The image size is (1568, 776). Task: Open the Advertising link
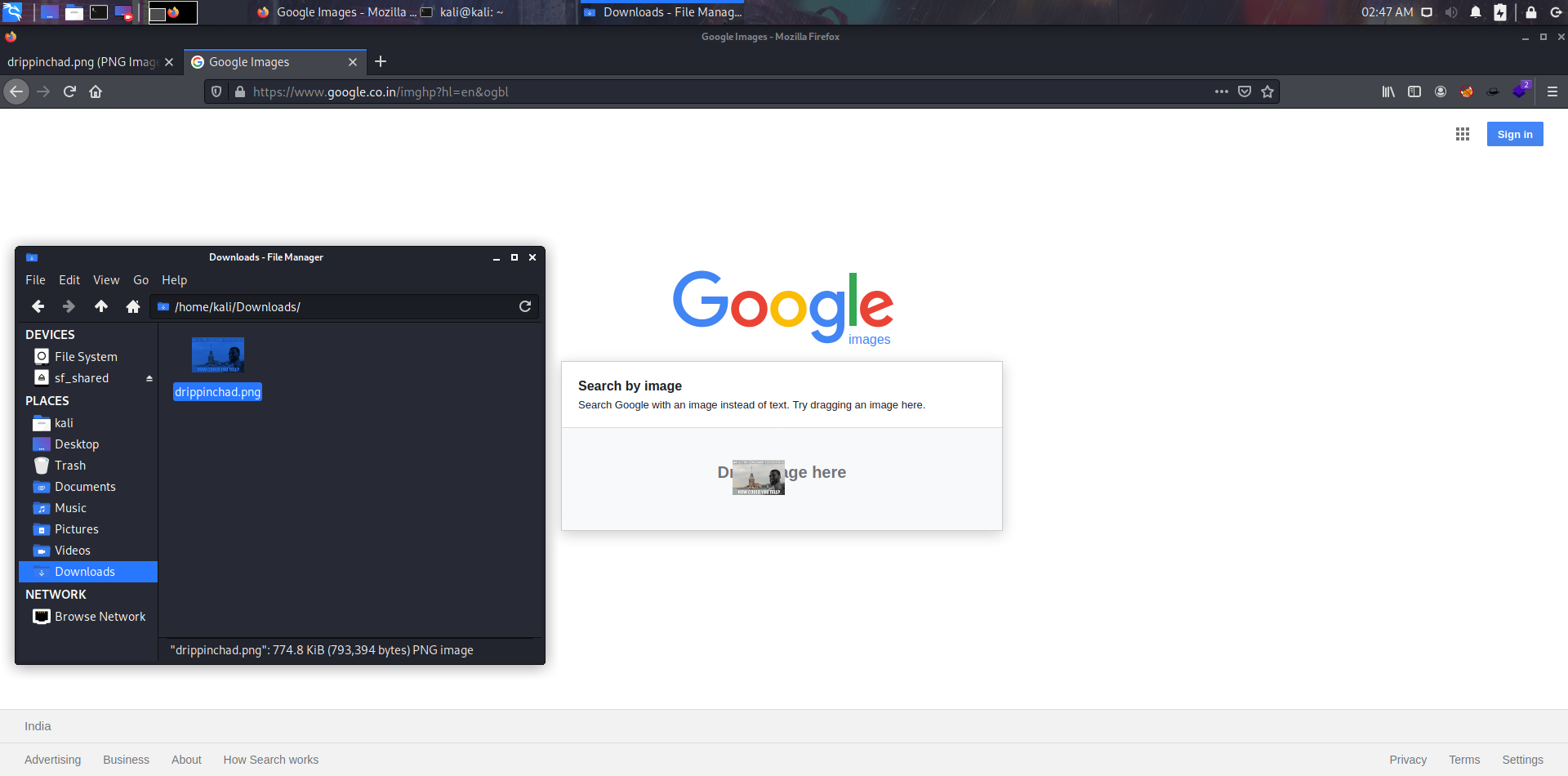(52, 760)
